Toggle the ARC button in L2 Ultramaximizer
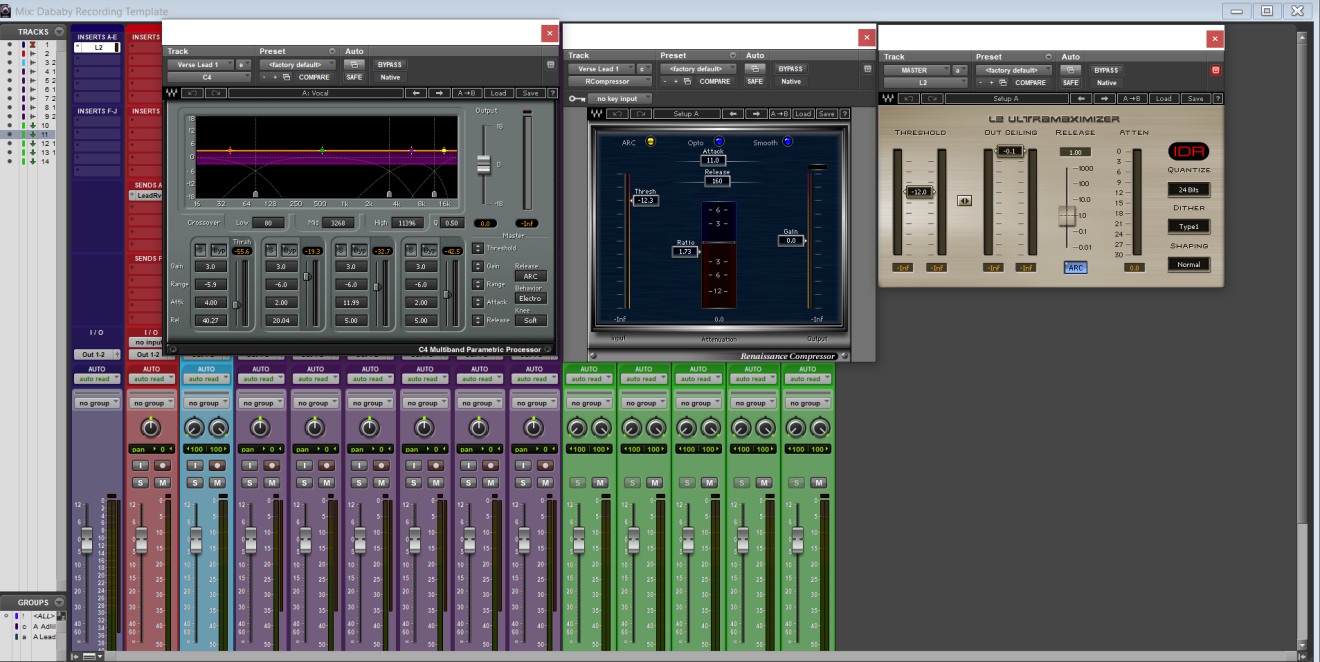Image resolution: width=1320 pixels, height=662 pixels. 1075,267
